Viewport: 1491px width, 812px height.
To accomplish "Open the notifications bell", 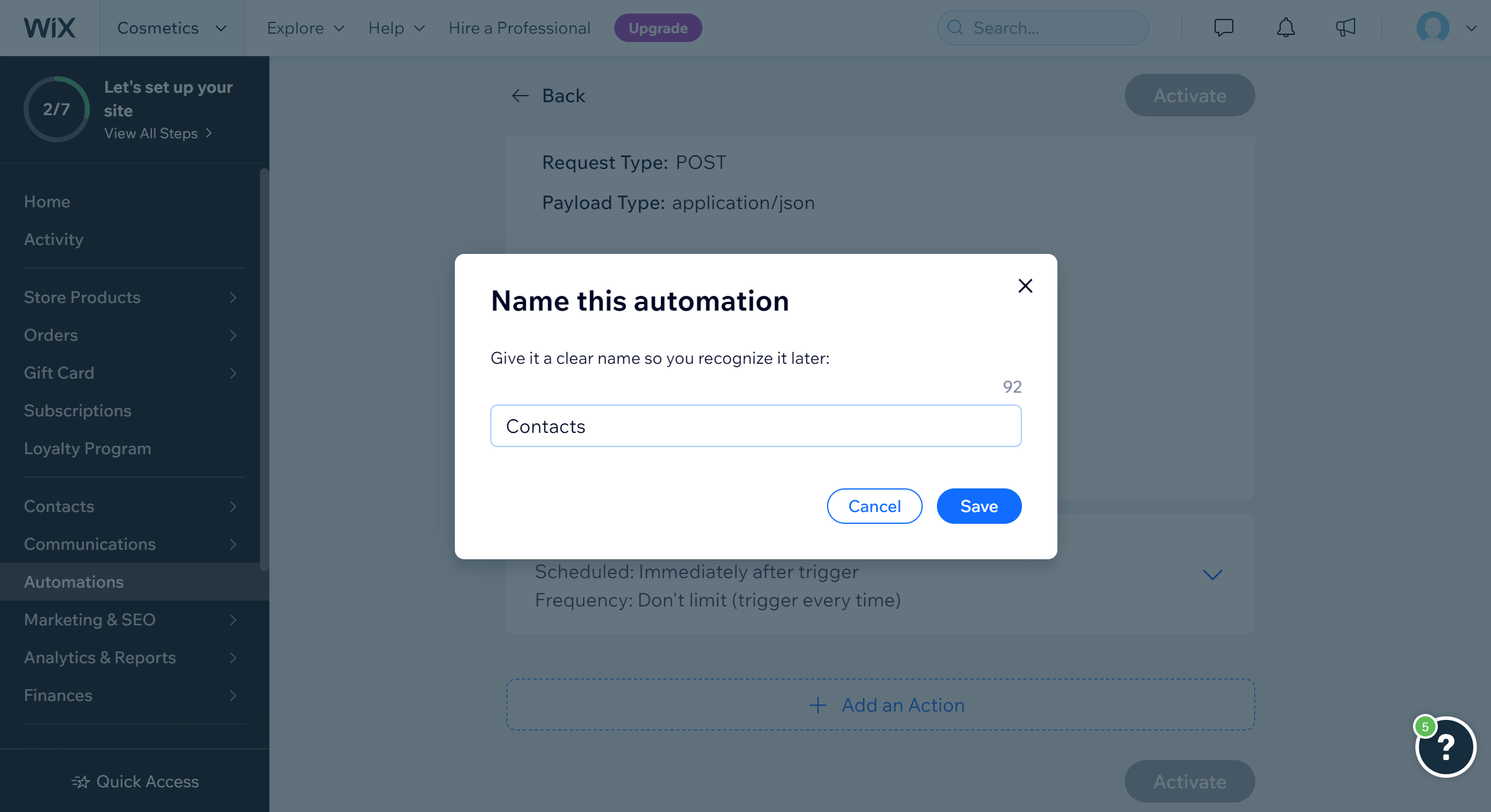I will (1285, 28).
